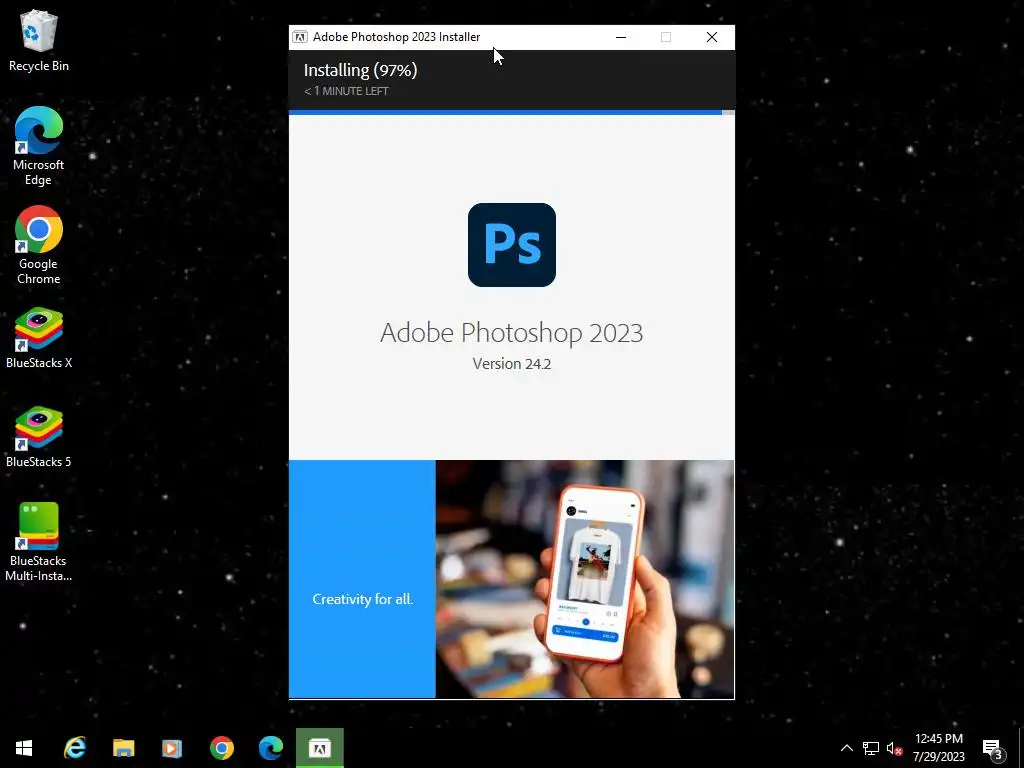The width and height of the screenshot is (1024, 768).
Task: Click the 'Adobe Photoshop 2023' heading
Action: [511, 332]
